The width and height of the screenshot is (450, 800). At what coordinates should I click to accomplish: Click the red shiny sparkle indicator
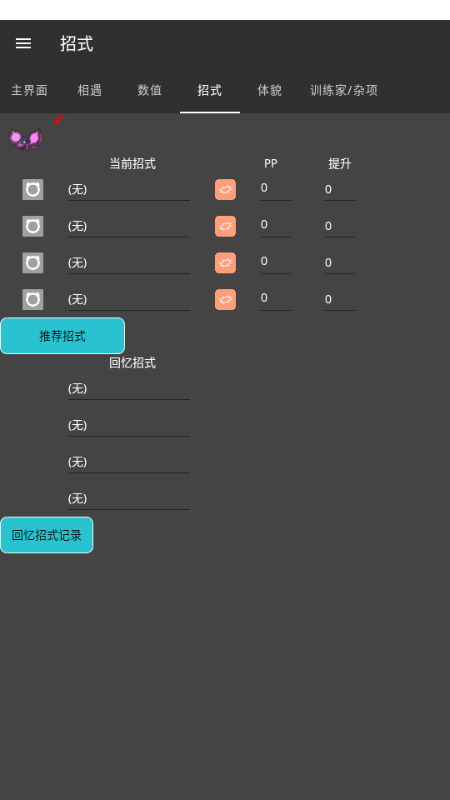coord(59,120)
